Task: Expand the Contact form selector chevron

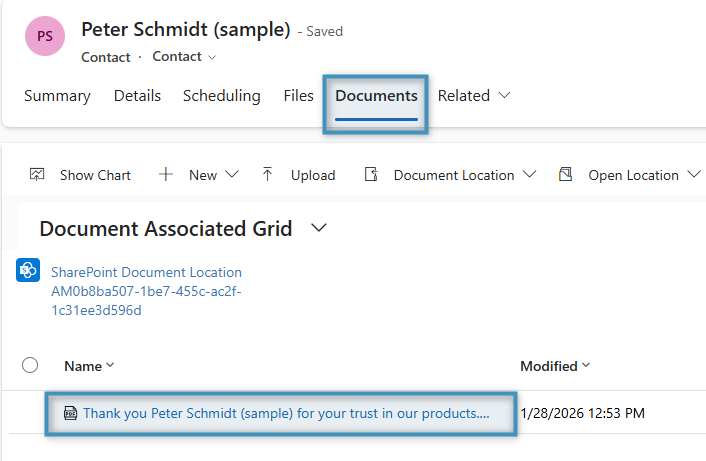Action: tap(211, 57)
